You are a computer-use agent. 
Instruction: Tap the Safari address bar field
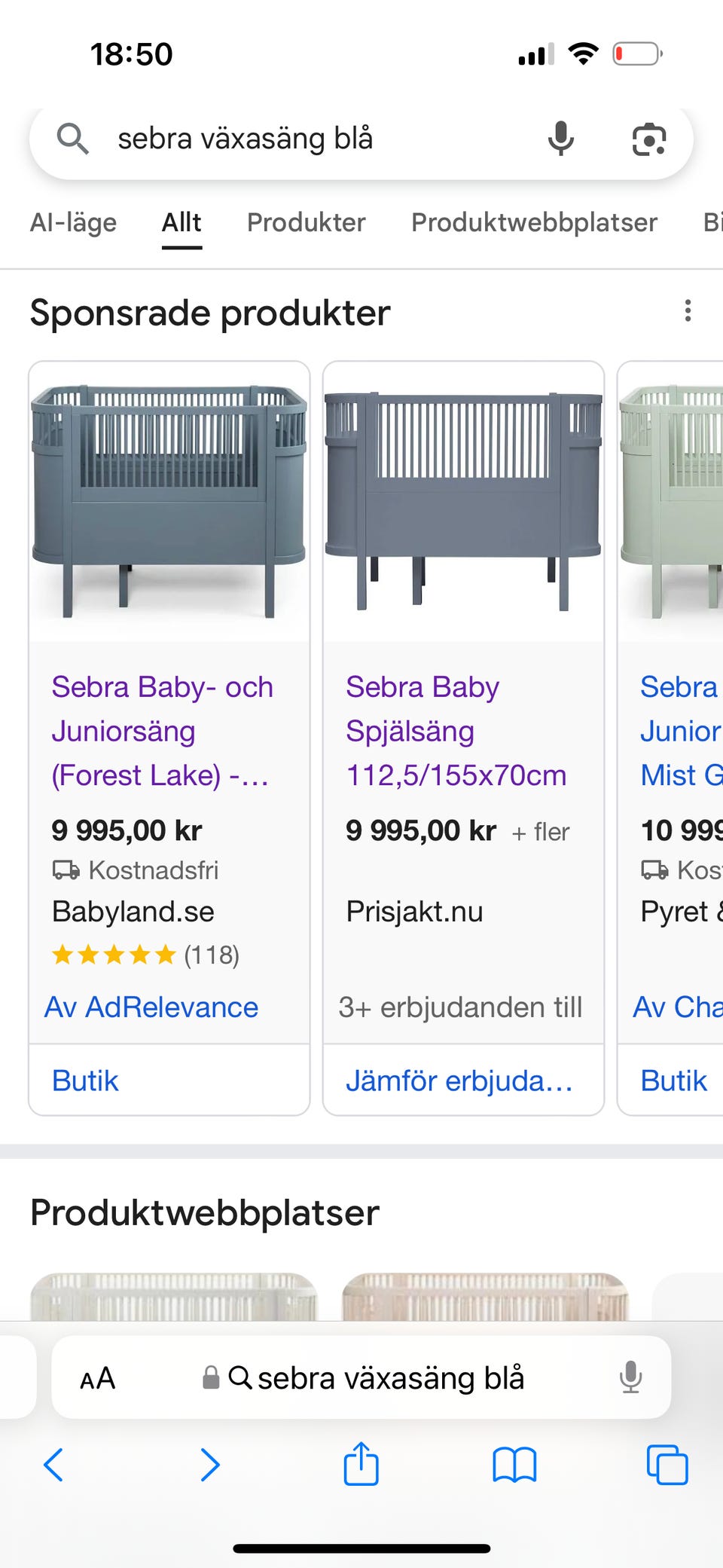377,1378
